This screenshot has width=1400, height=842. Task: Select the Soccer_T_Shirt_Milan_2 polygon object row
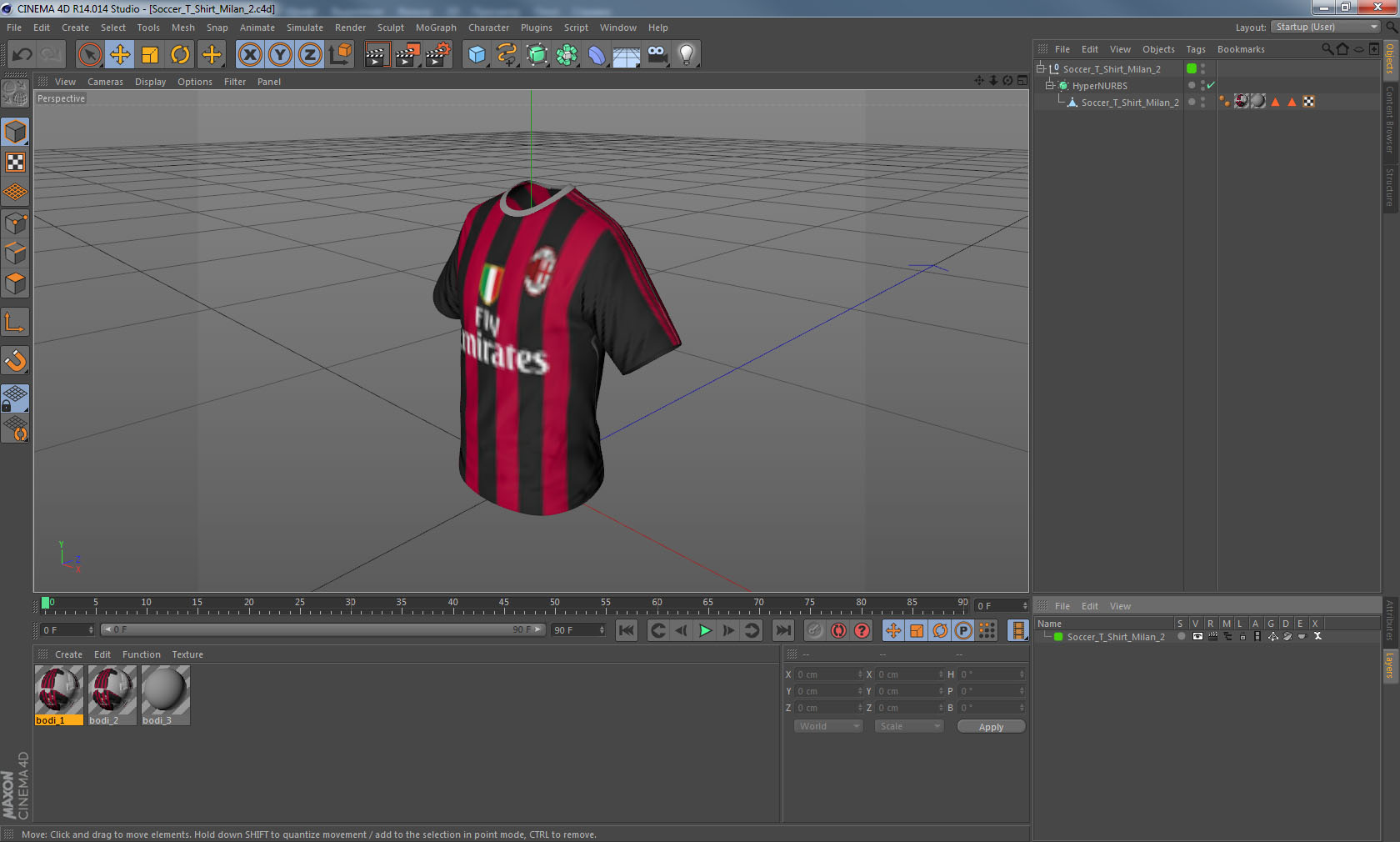(x=1130, y=103)
